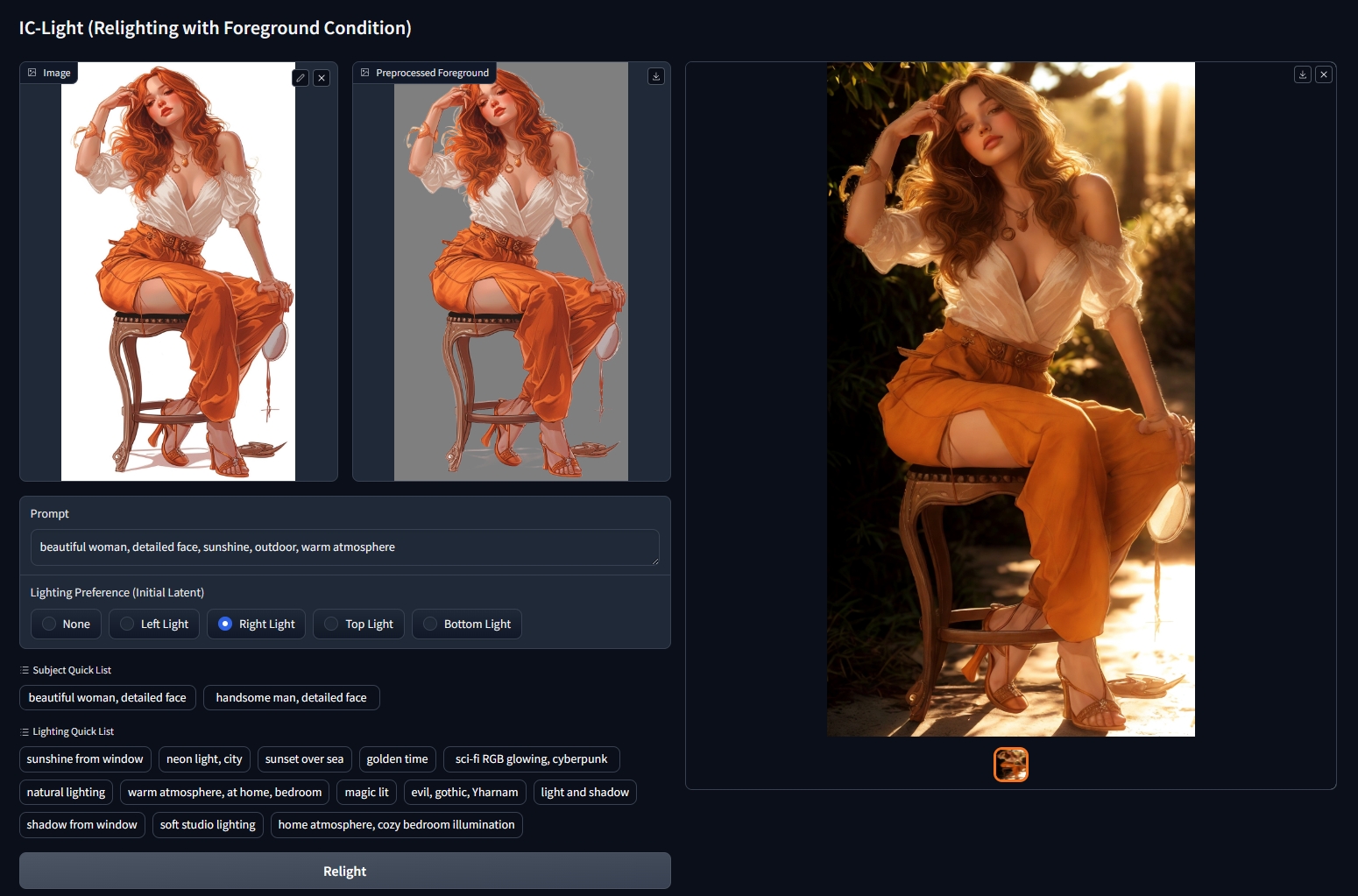Pick 'soft studio lighting' preset
Image resolution: width=1358 pixels, height=896 pixels.
(208, 824)
